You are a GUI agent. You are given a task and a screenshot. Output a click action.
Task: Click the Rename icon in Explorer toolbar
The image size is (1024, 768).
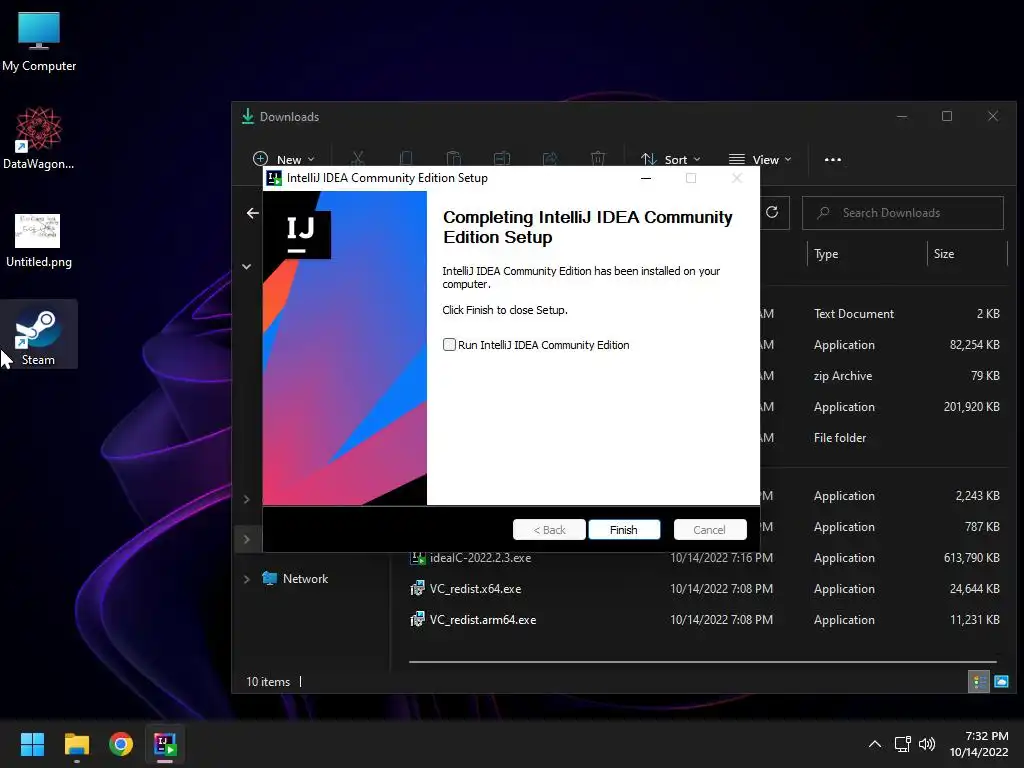click(502, 159)
